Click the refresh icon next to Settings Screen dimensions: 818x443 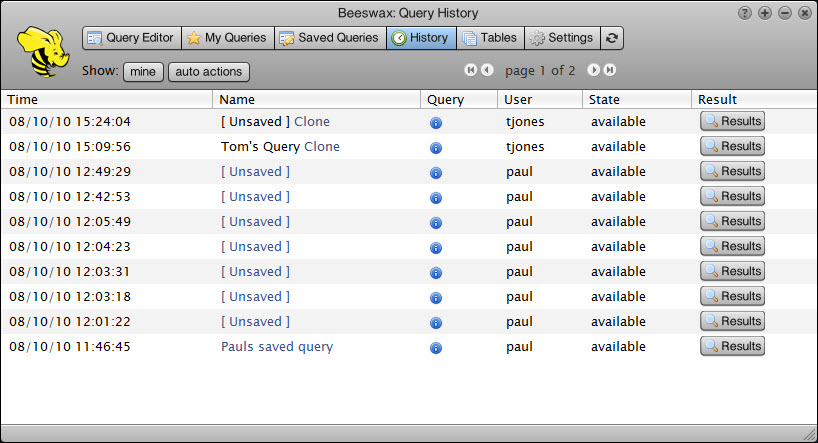pyautogui.click(x=612, y=38)
